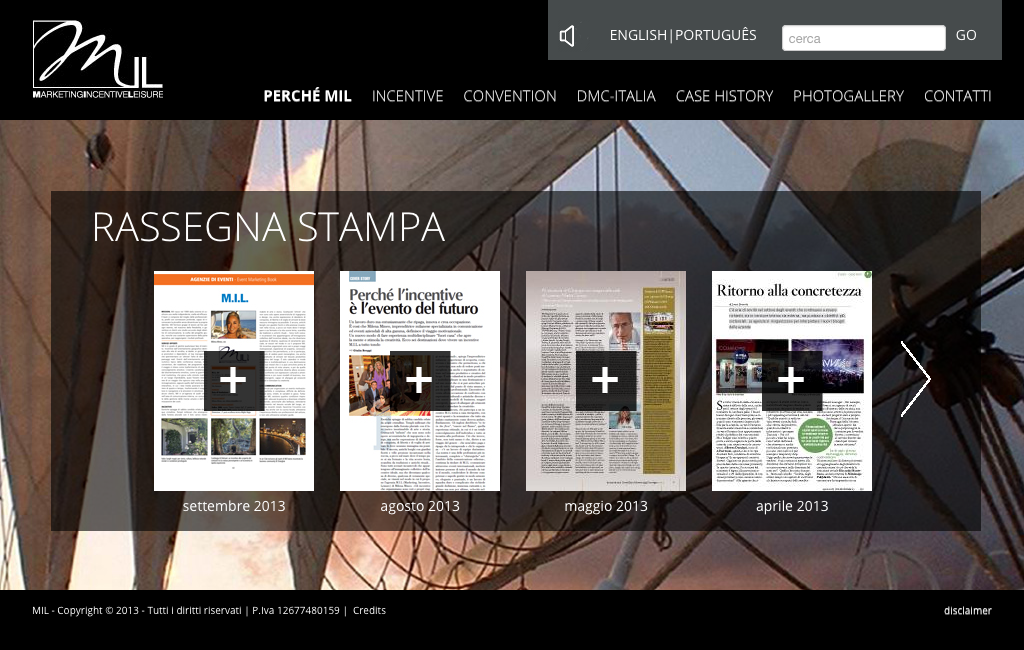Click the plus zoom icon on aprile 2013 article

tap(791, 380)
